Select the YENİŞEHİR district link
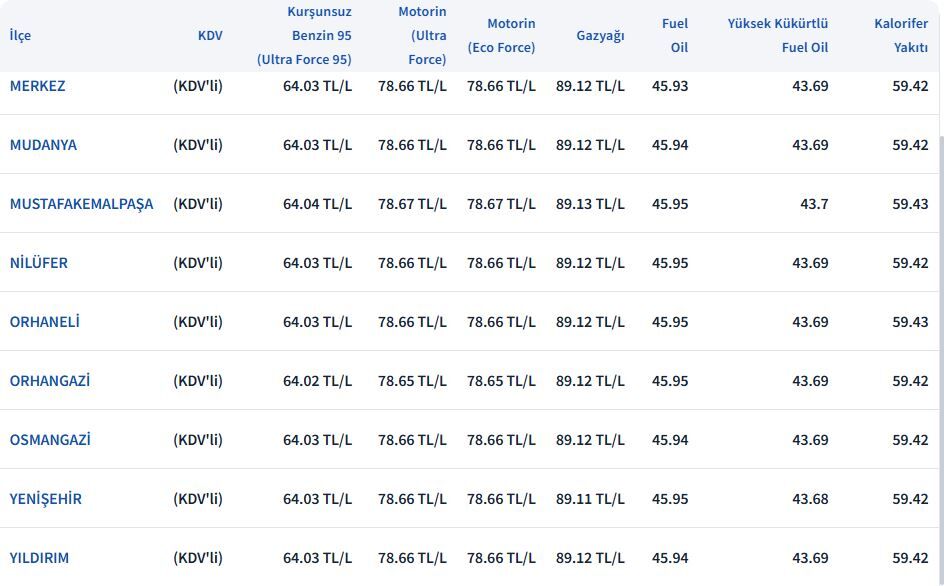Screen dimensions: 944x586 pyautogui.click(x=46, y=499)
